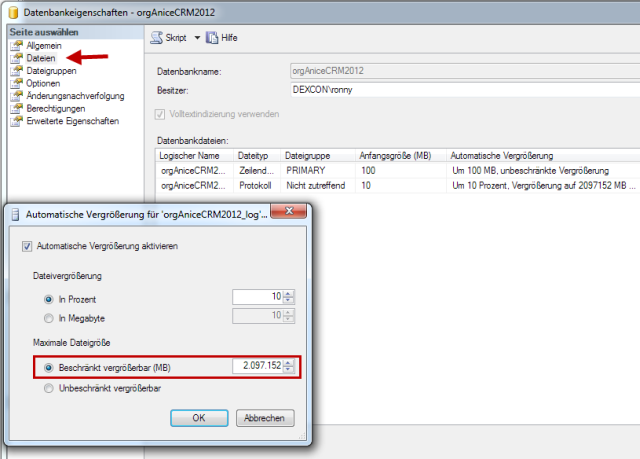The height and width of the screenshot is (459, 640).
Task: Increase the In Prozent spinner value
Action: pyautogui.click(x=288, y=293)
